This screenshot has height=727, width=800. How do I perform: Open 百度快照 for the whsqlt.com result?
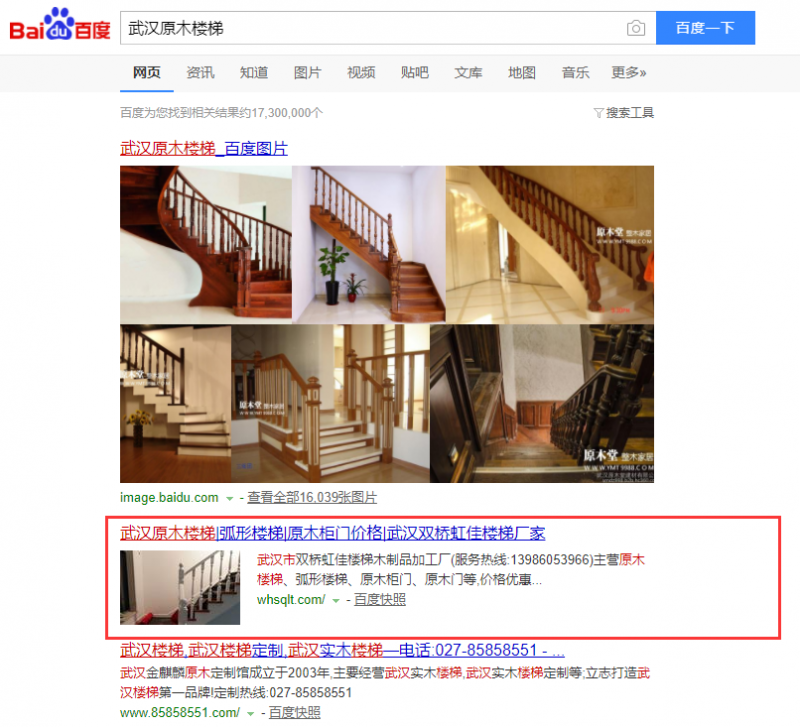pos(380,599)
